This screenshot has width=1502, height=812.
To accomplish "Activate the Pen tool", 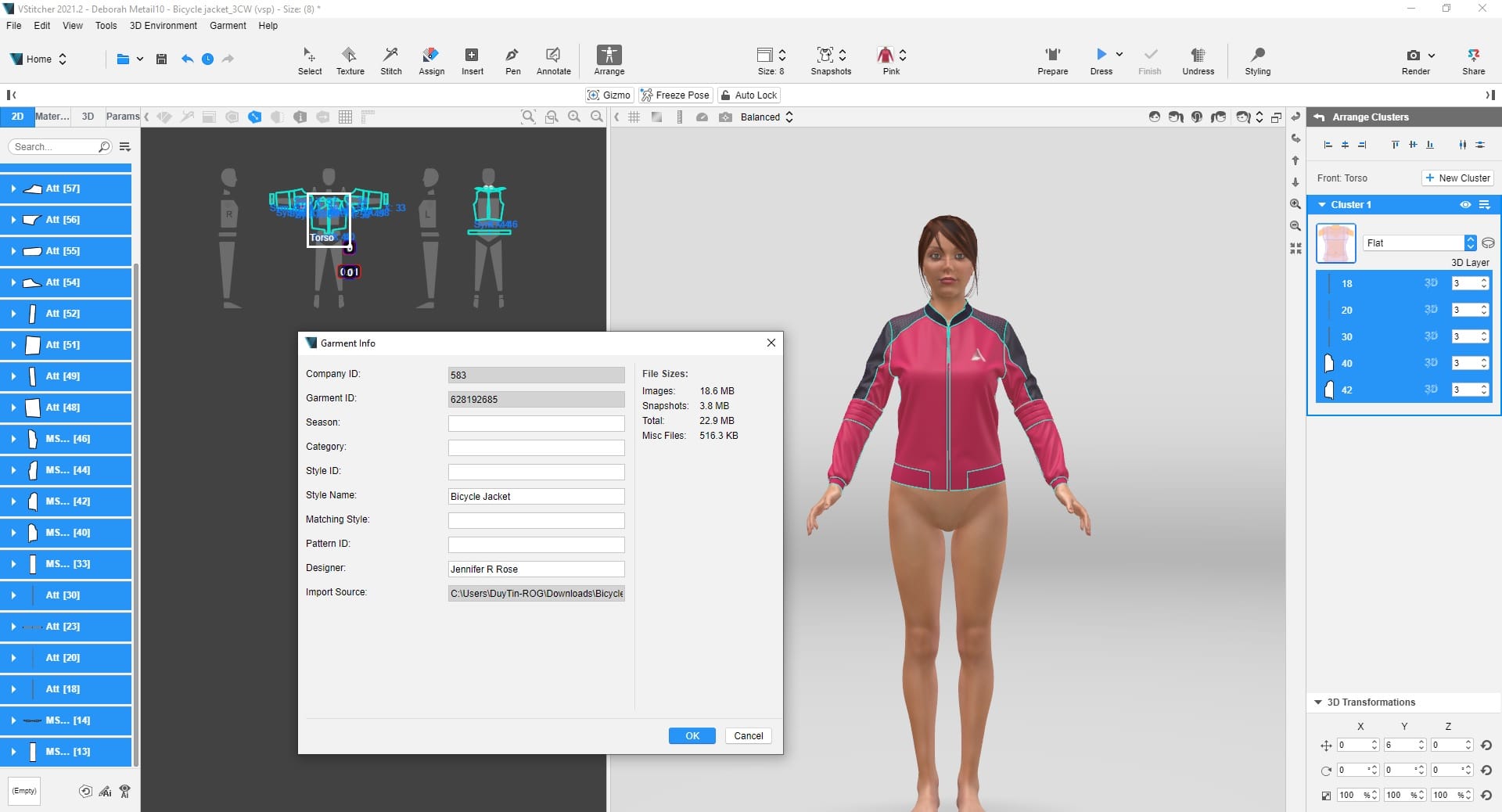I will coord(512,60).
